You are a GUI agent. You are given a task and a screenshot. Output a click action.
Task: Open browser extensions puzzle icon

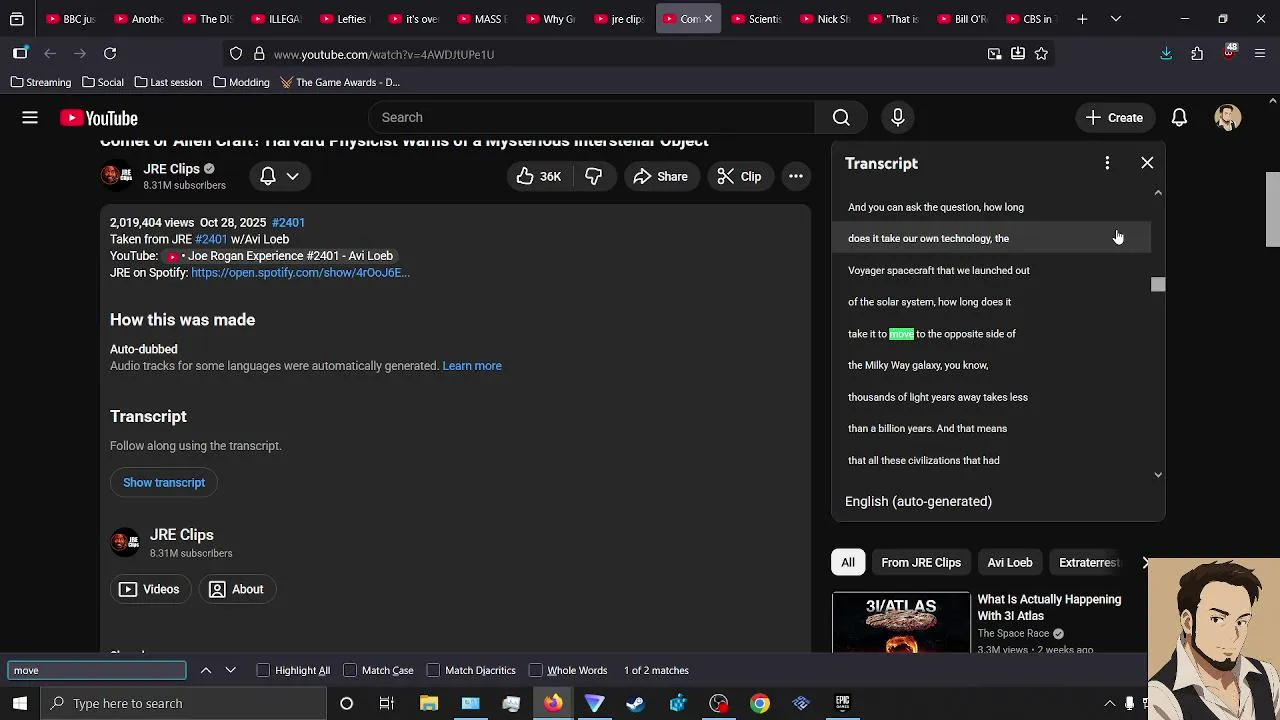click(1197, 54)
